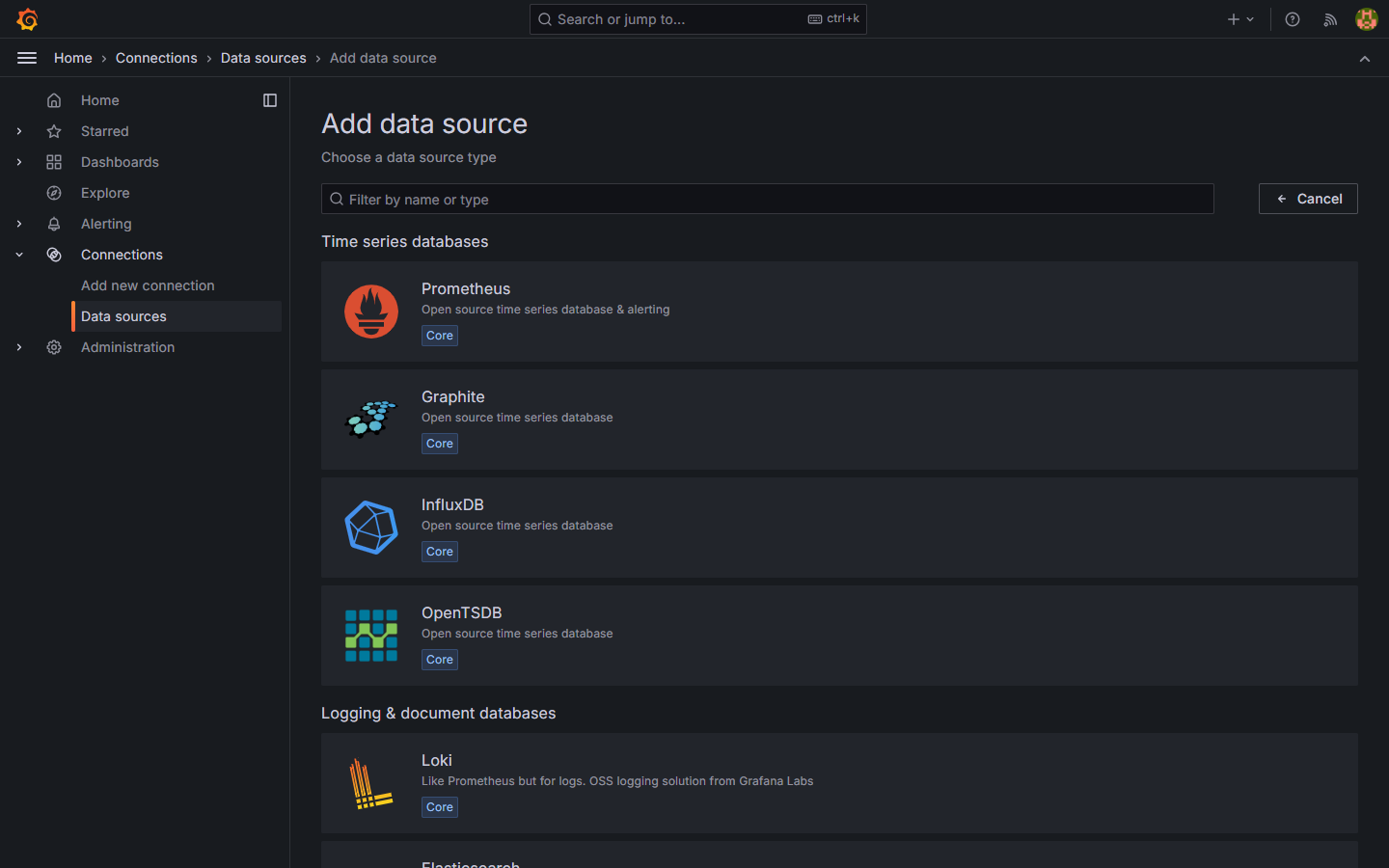Expand the Starred section chevron
The image size is (1389, 868).
tap(19, 131)
